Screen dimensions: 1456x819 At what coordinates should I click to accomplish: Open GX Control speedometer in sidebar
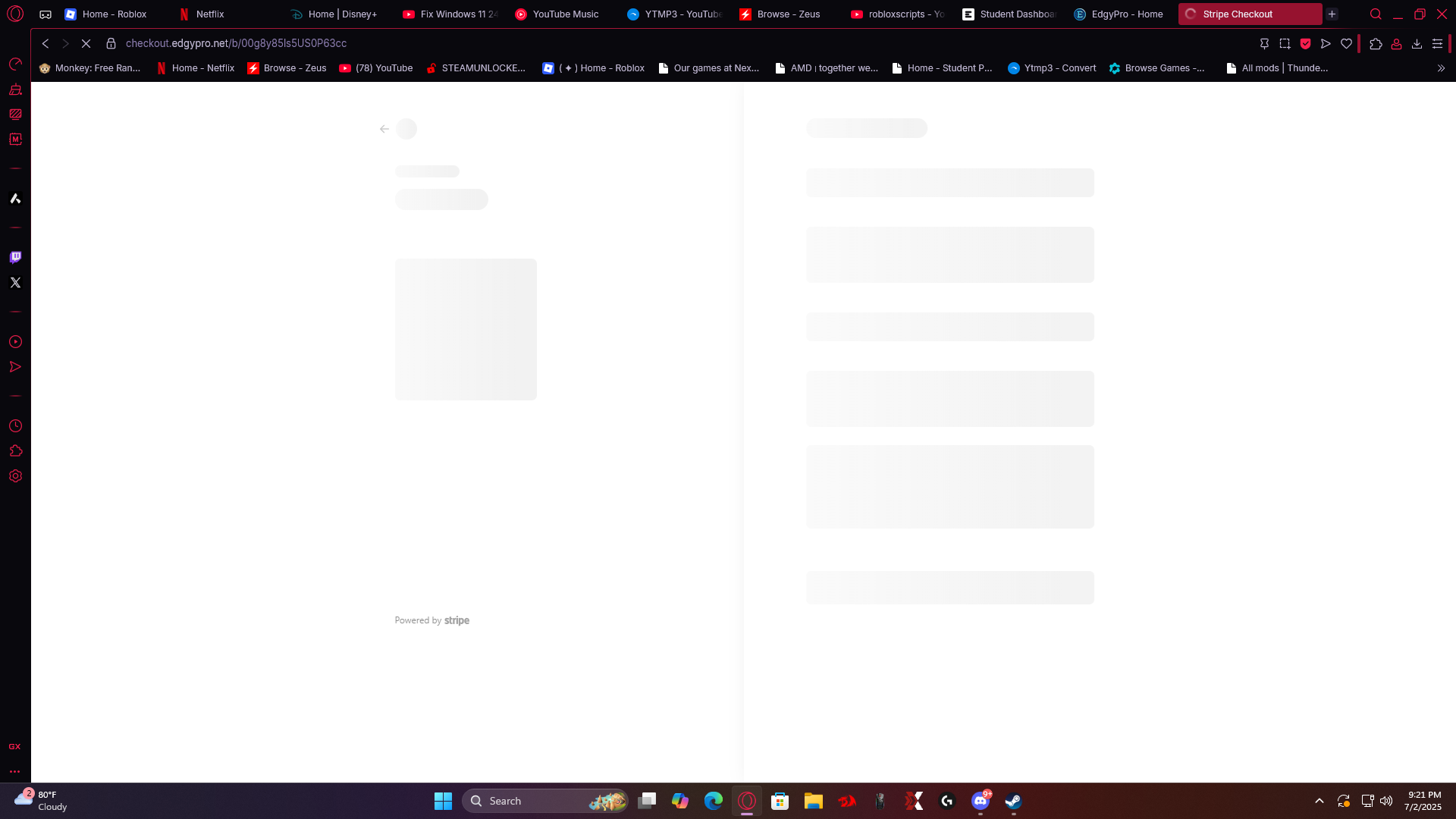pyautogui.click(x=15, y=64)
